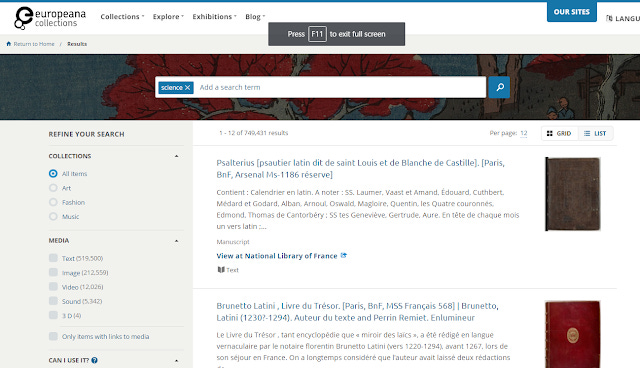Select the All Items radio button
This screenshot has height=368, width=640.
tap(53, 173)
